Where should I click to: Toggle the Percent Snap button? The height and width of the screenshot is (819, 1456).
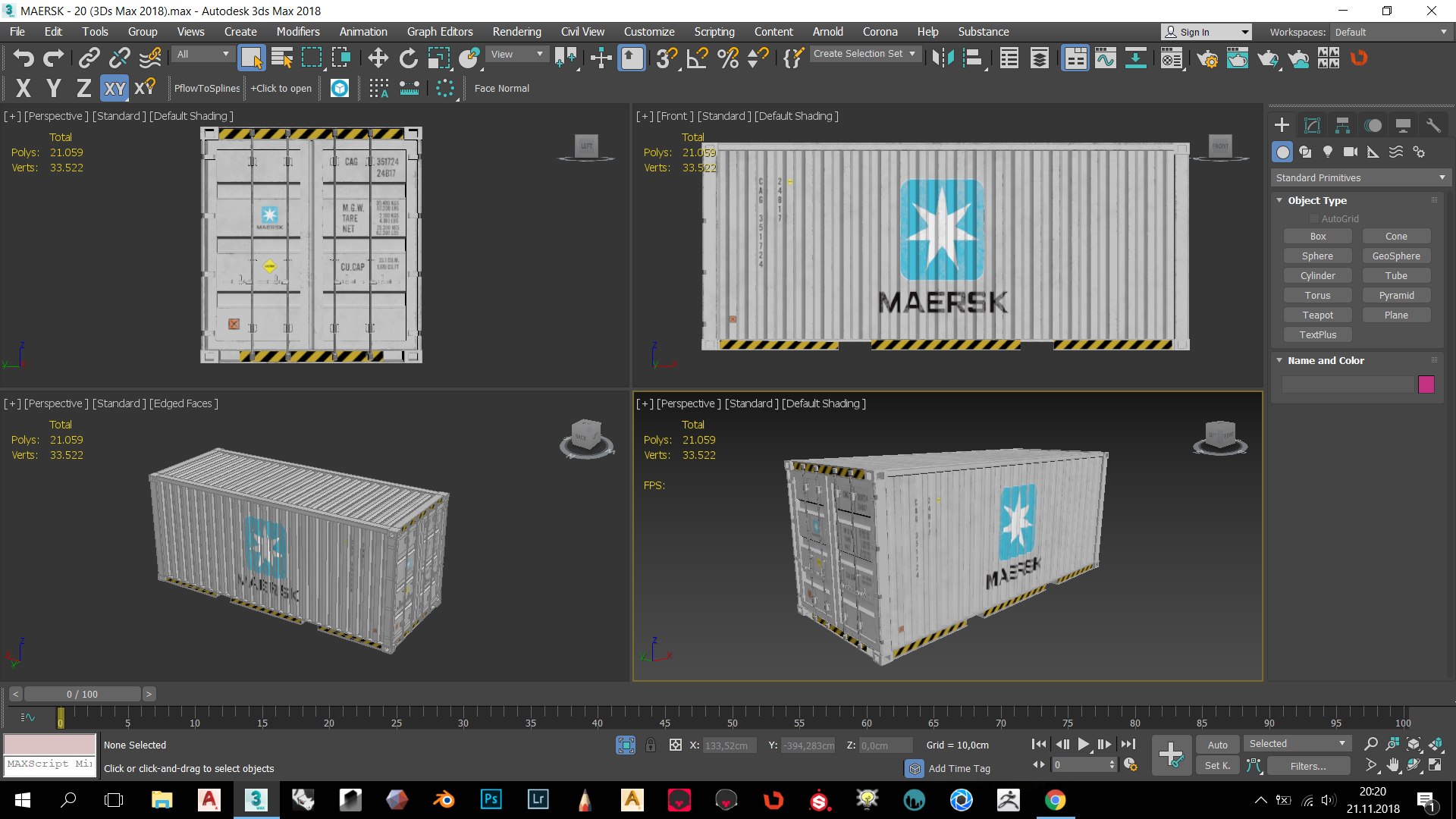point(728,58)
